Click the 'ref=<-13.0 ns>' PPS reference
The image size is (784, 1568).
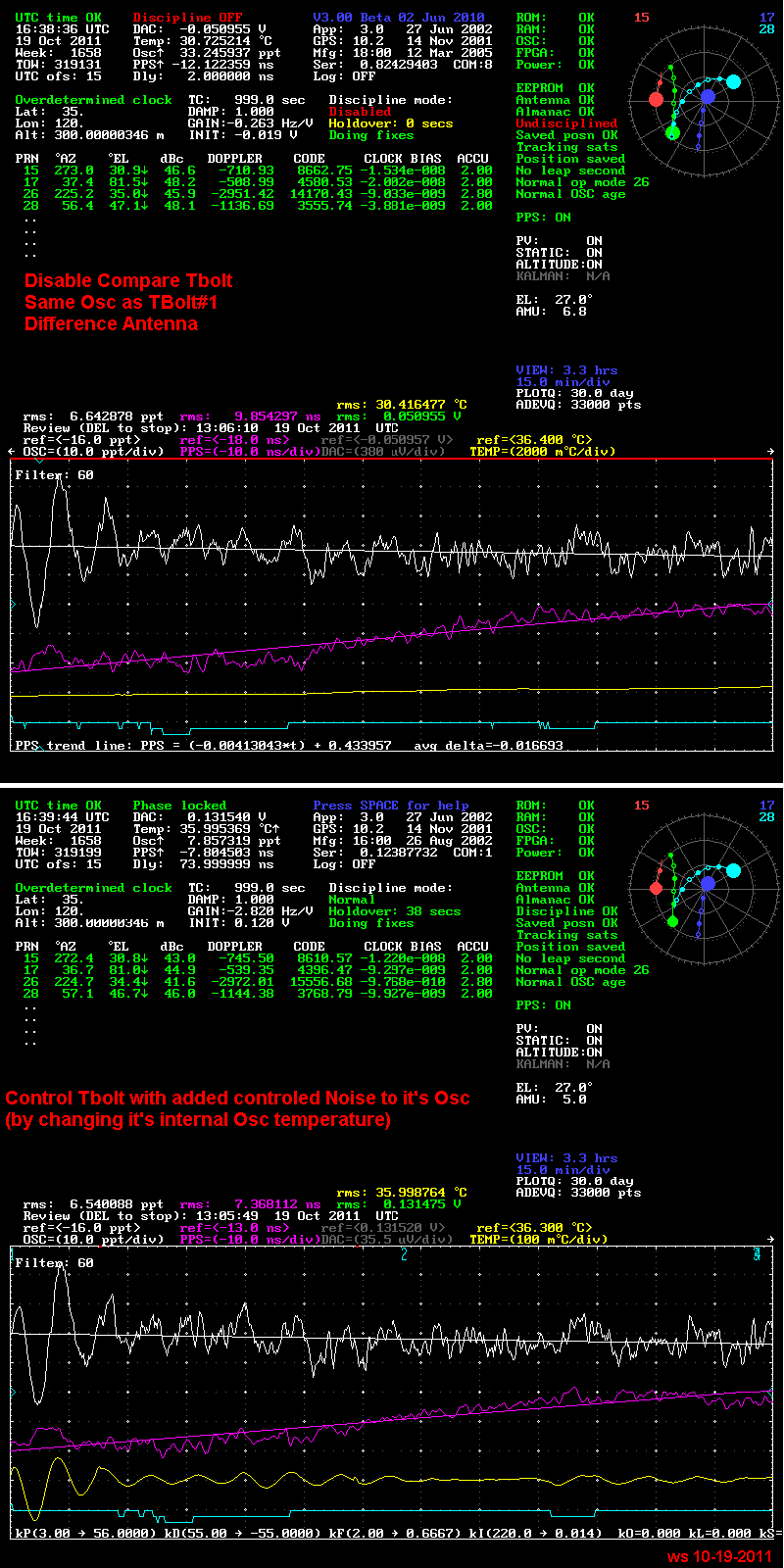[x=234, y=1228]
